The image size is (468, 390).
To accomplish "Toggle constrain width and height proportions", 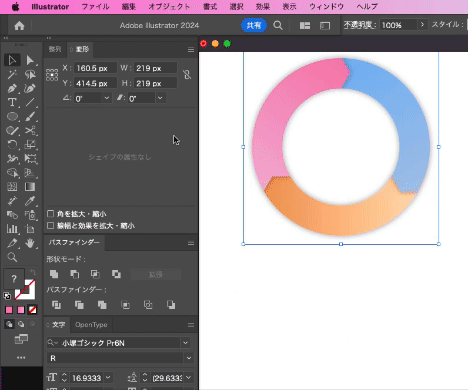I will pyautogui.click(x=187, y=74).
